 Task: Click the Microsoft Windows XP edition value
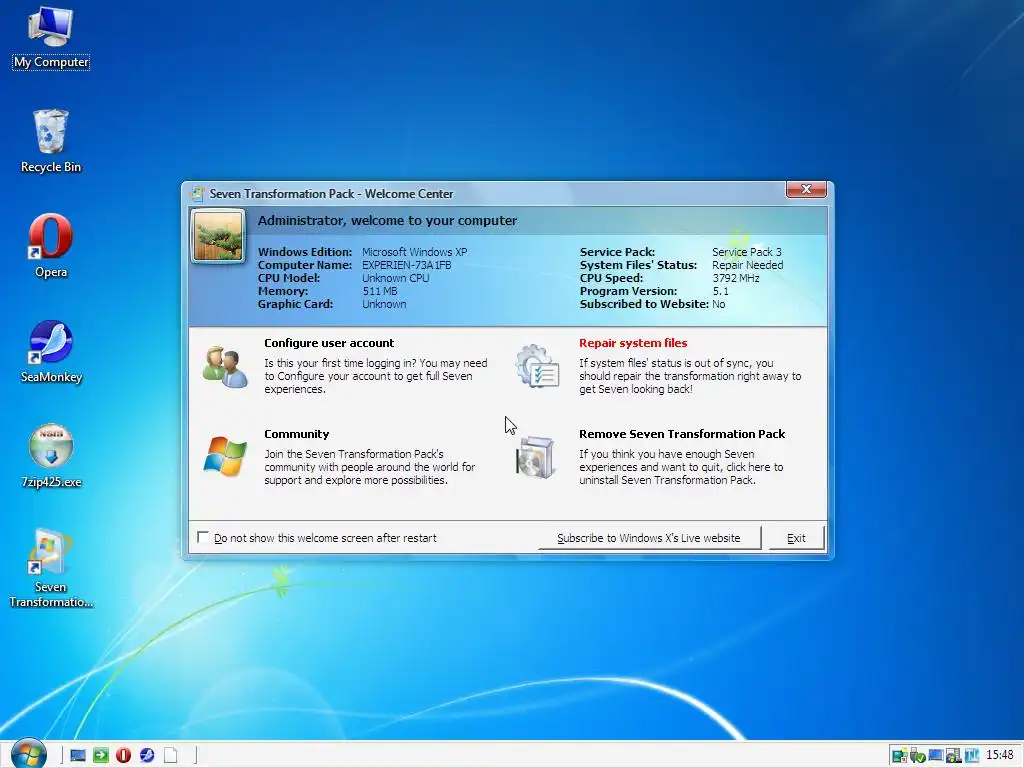tap(414, 252)
